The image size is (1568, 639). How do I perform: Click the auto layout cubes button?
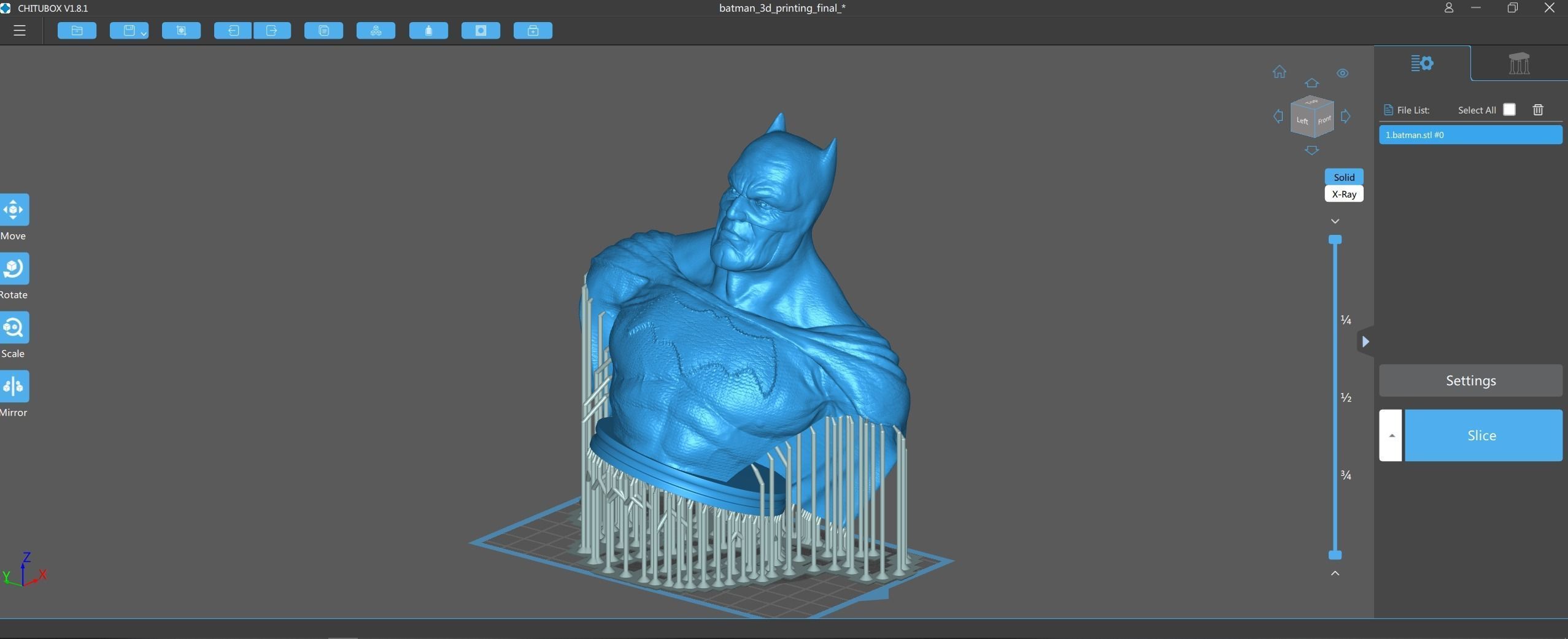[376, 31]
